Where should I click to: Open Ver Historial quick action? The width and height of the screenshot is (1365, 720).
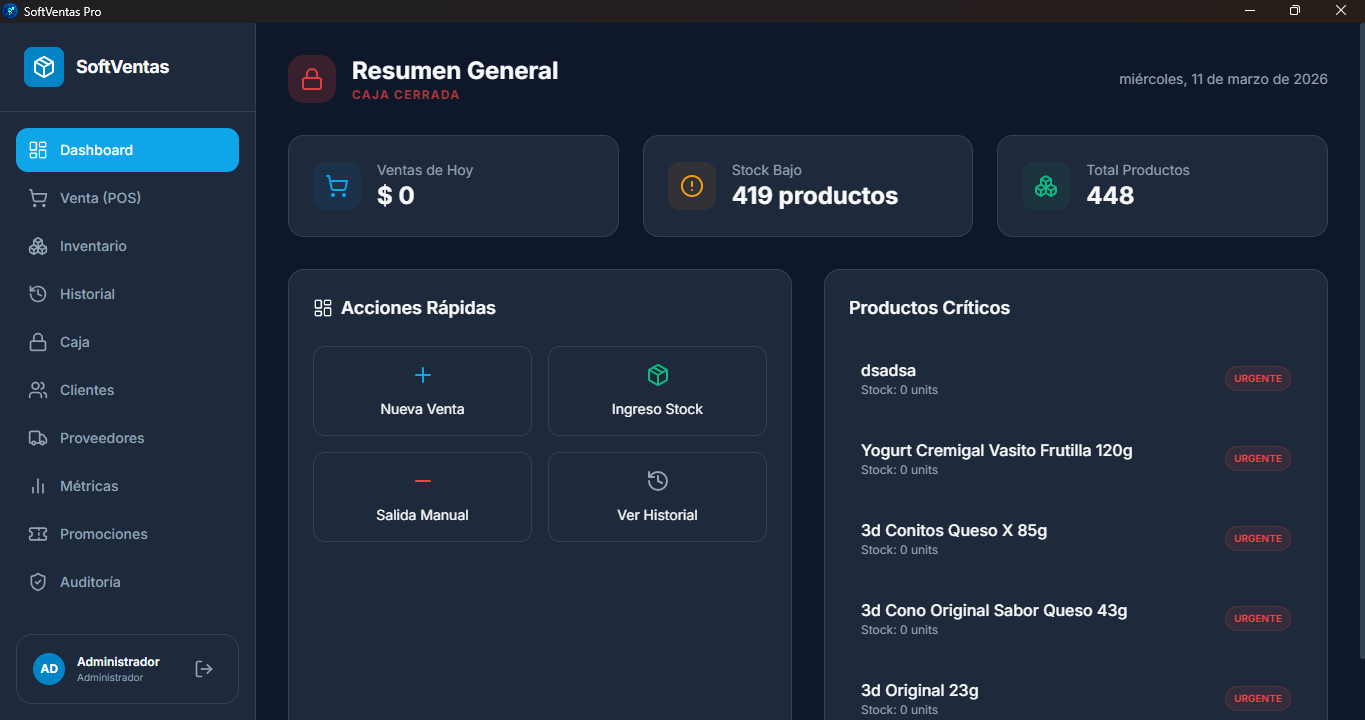pyautogui.click(x=656, y=497)
